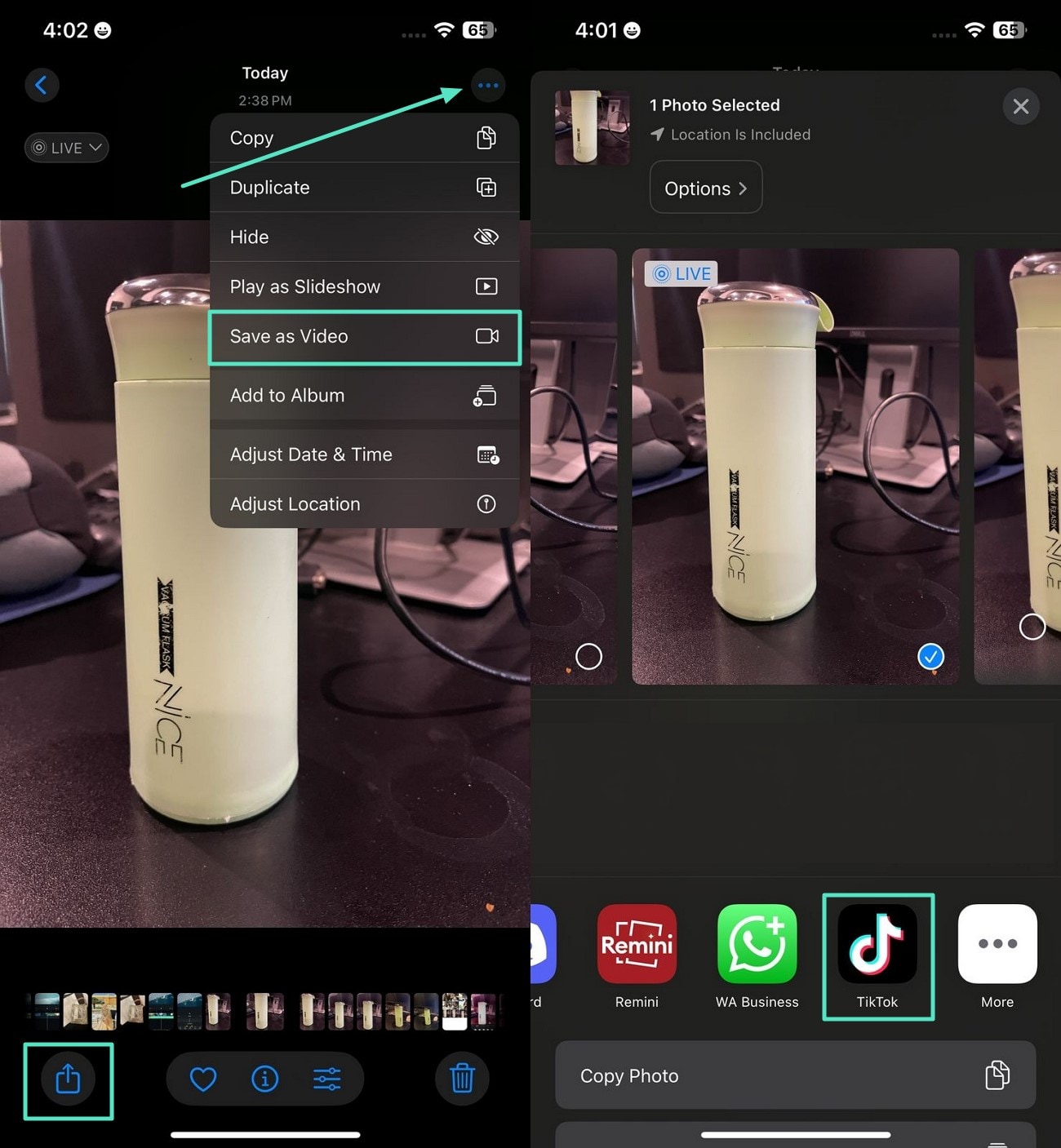Choose Save as Video option
Screen dimensions: 1061x1148
(364, 336)
